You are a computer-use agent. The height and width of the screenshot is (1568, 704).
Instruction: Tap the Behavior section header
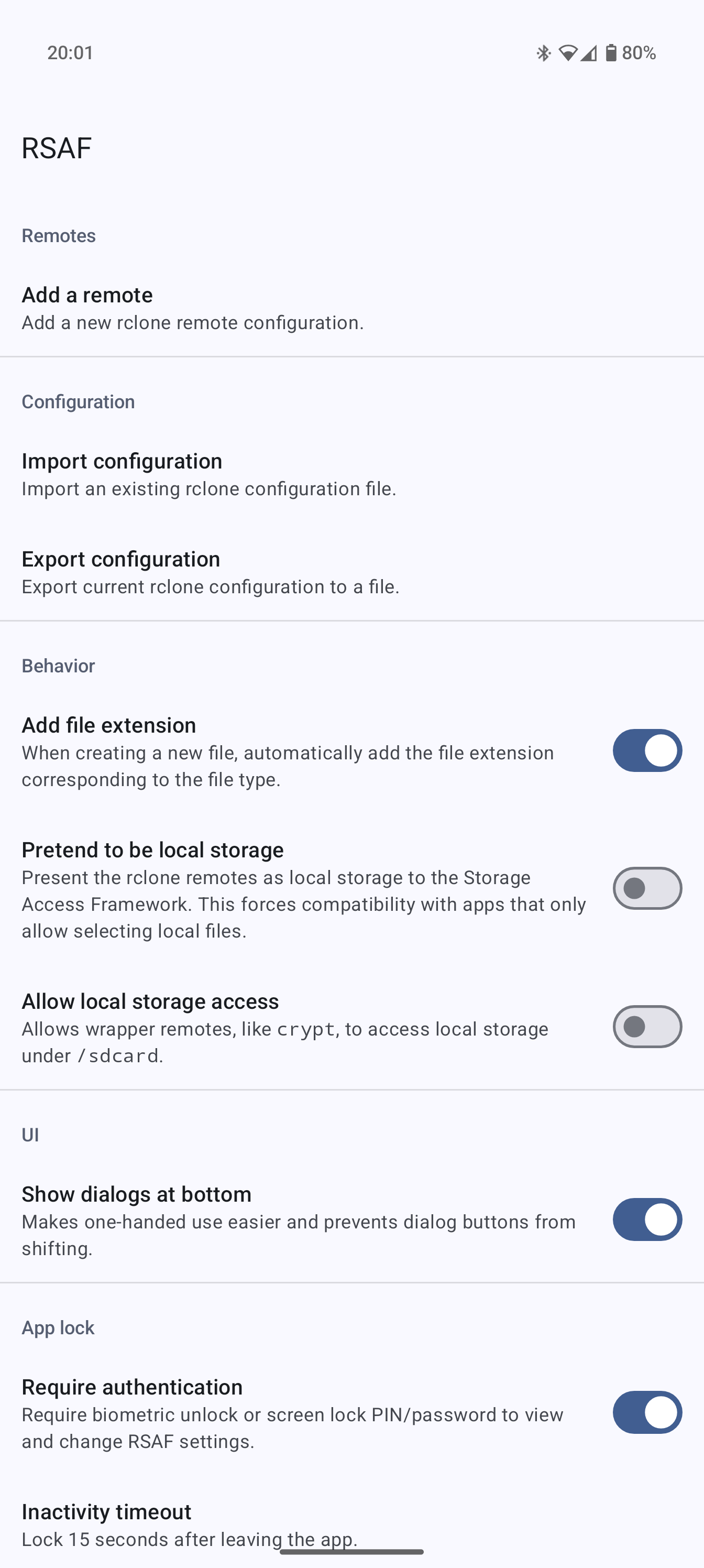59,666
